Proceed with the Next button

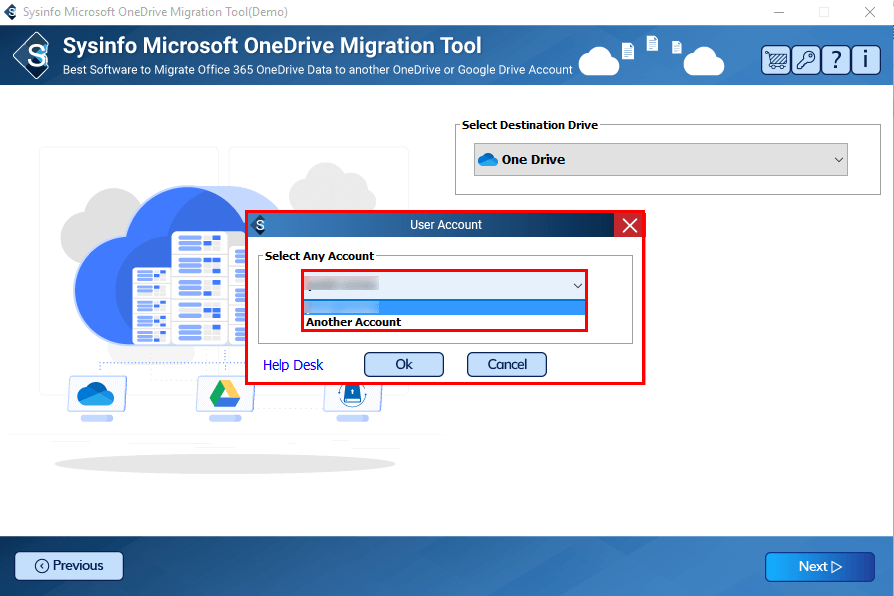pos(819,566)
